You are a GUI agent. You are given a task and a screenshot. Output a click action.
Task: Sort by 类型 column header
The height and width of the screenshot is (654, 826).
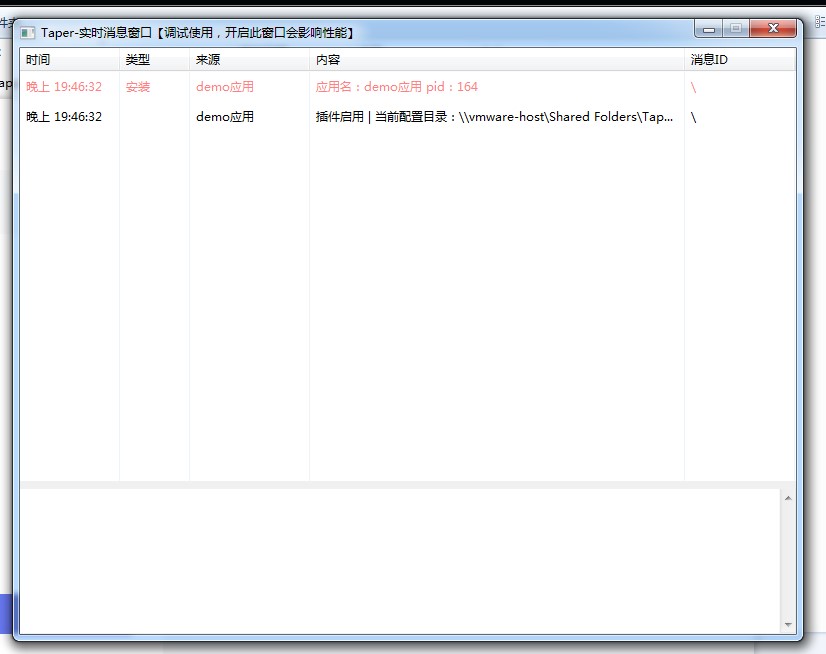[x=154, y=60]
